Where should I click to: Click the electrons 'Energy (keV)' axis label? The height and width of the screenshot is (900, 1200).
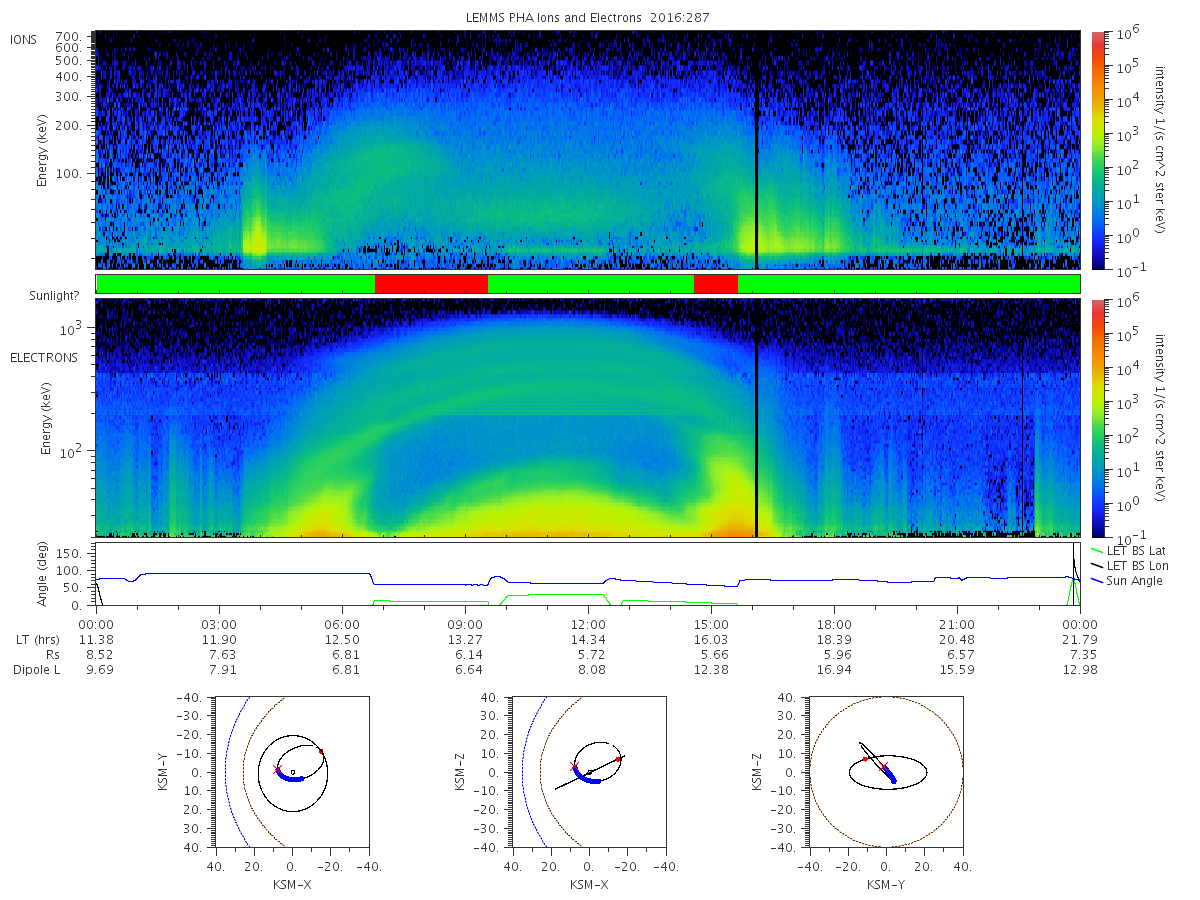click(45, 417)
